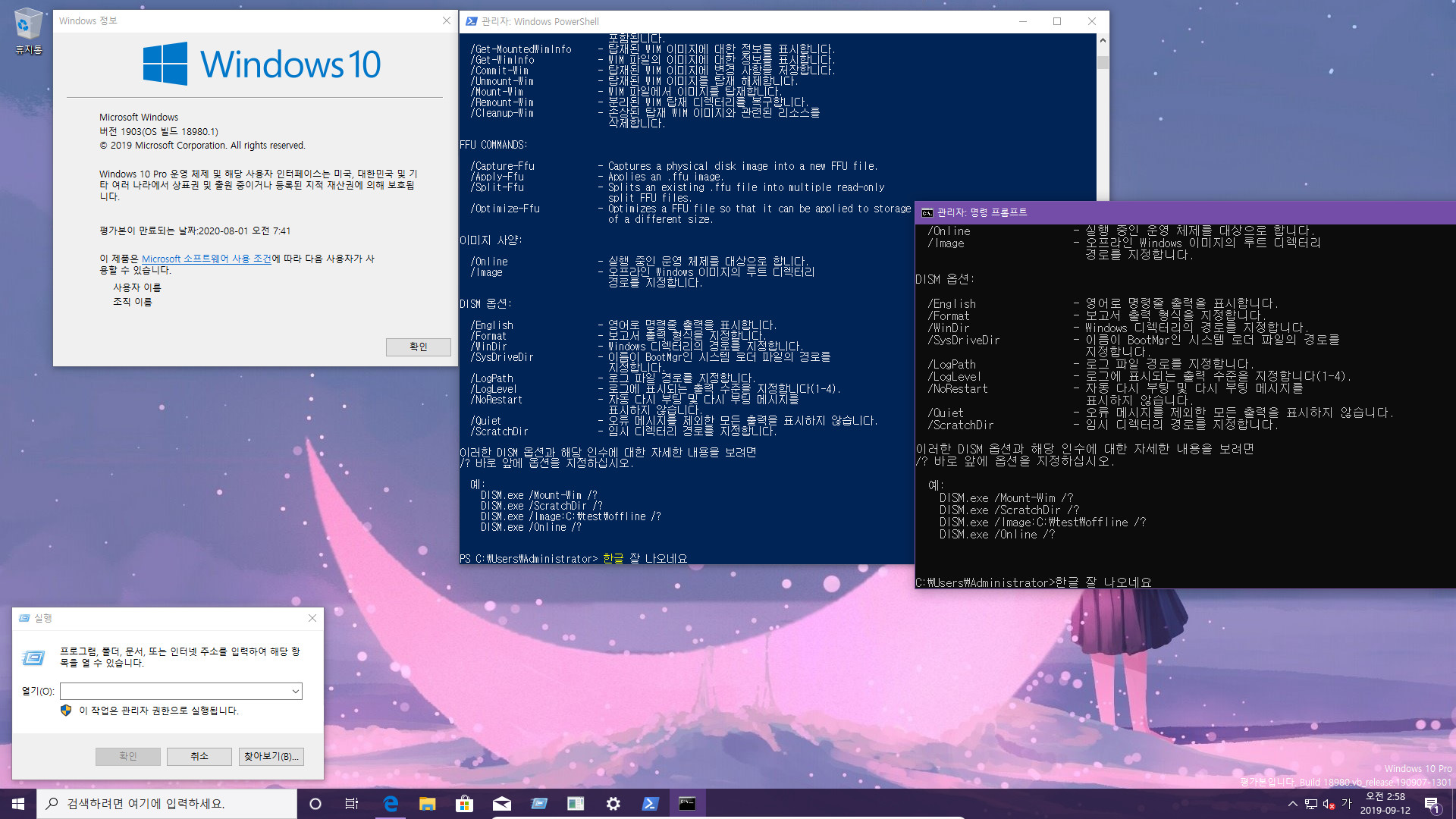Click the muted volume tray icon
Screen dimensions: 1456x819
(1329, 804)
